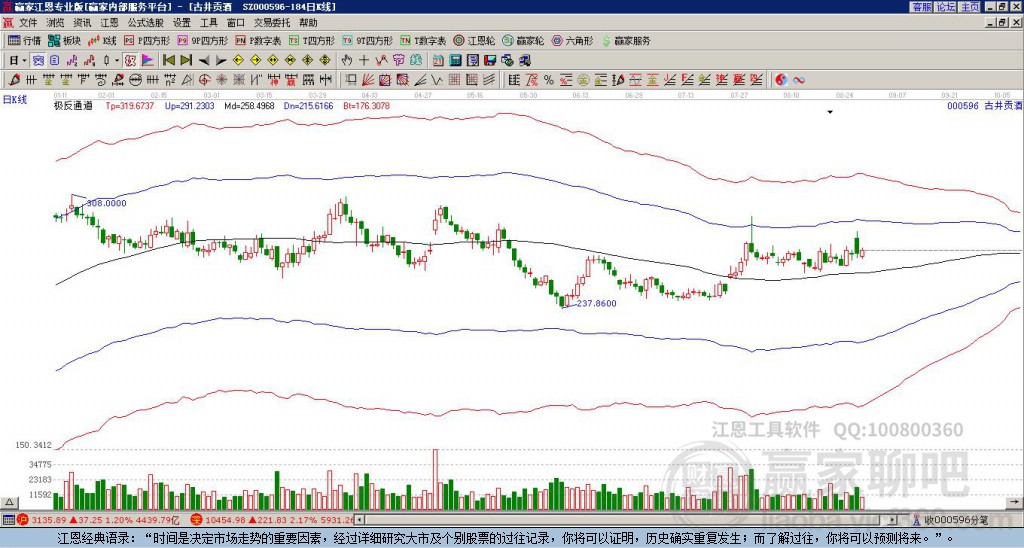Click the 日K线 chart label
Screen dimensions: 1024x548
(x=15, y=99)
